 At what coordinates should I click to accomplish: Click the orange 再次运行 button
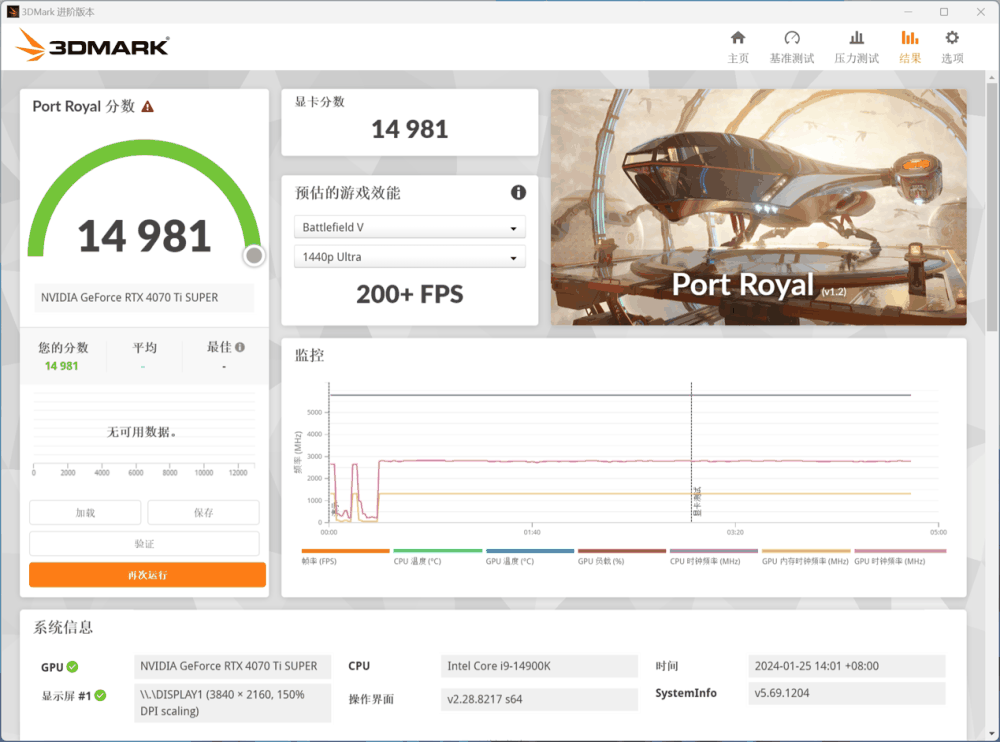pyautogui.click(x=146, y=574)
